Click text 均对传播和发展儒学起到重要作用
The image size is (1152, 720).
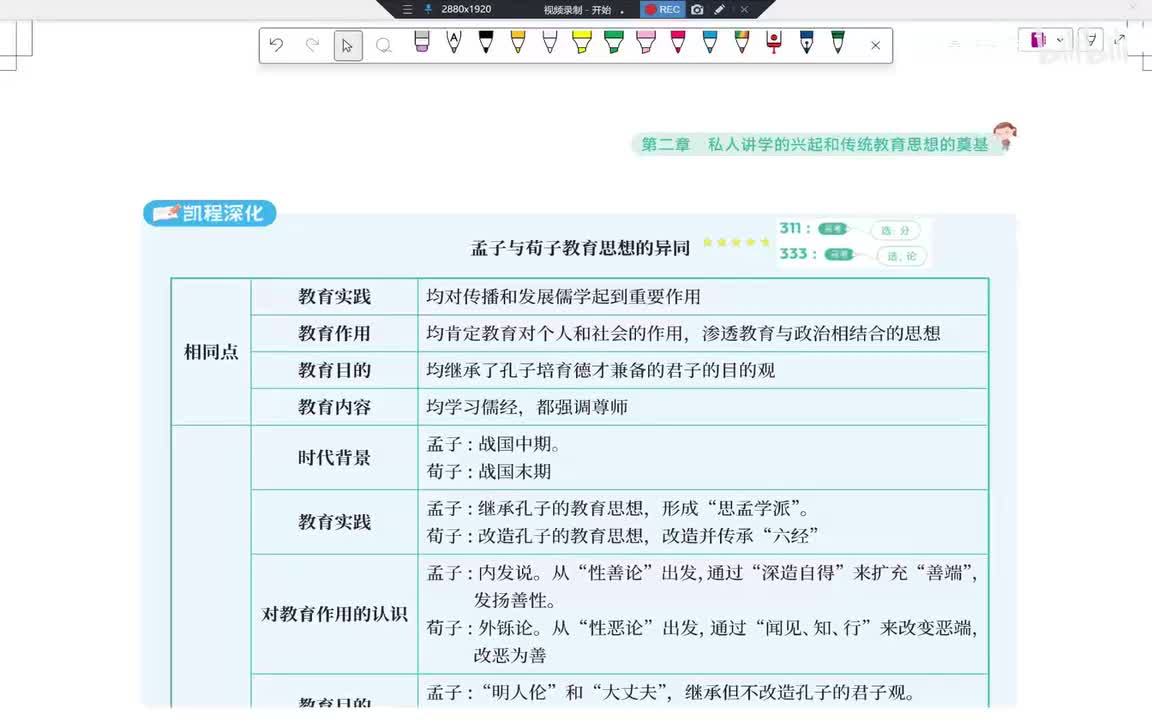click(564, 297)
